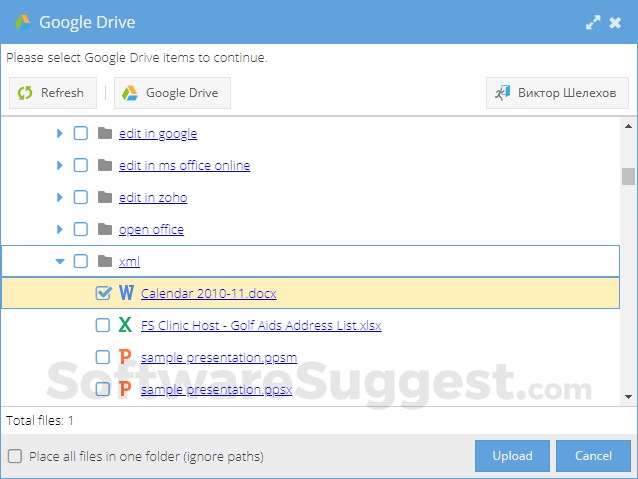Click the folder icon next to xml

[x=104, y=261]
